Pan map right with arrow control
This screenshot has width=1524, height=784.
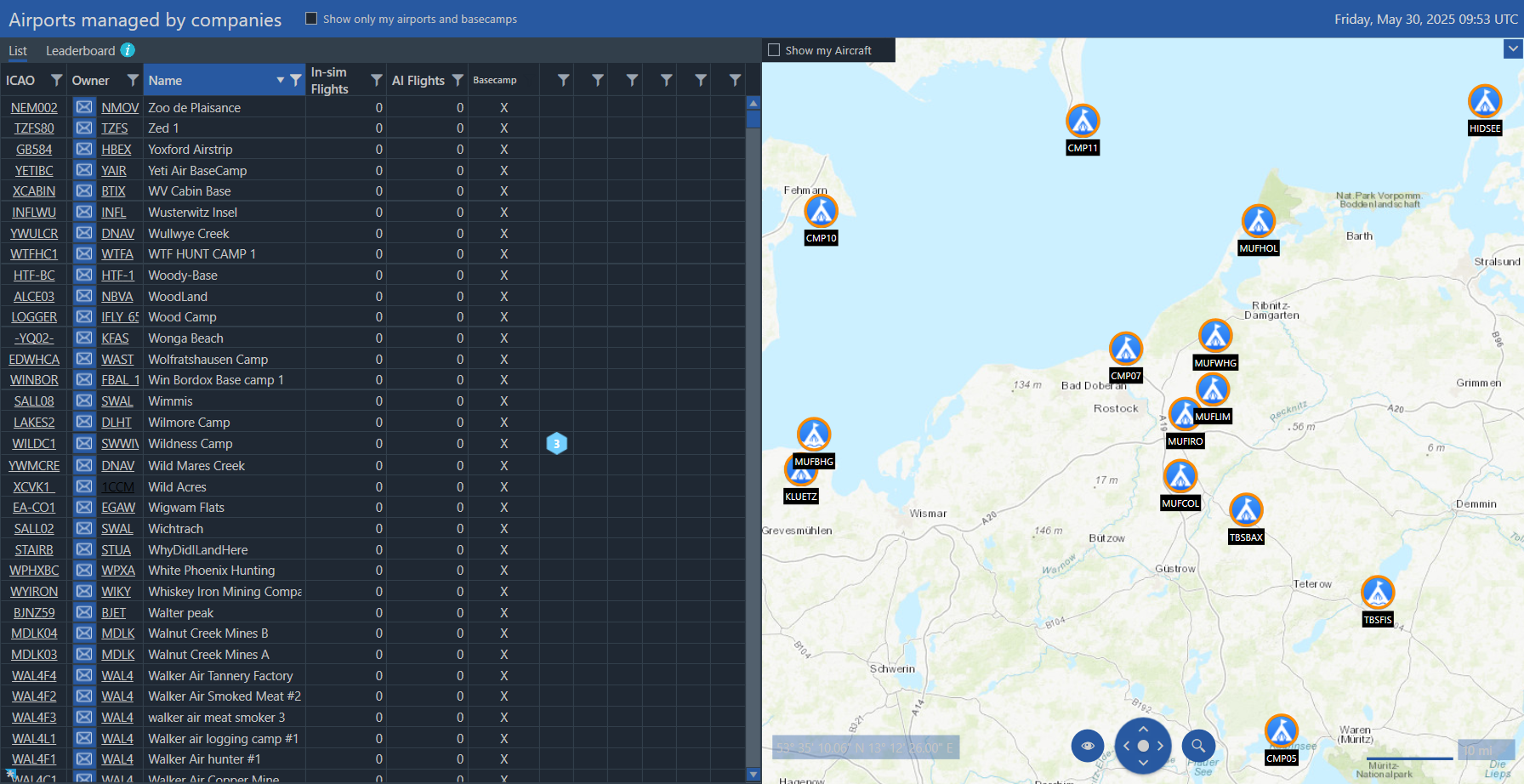coord(1160,746)
